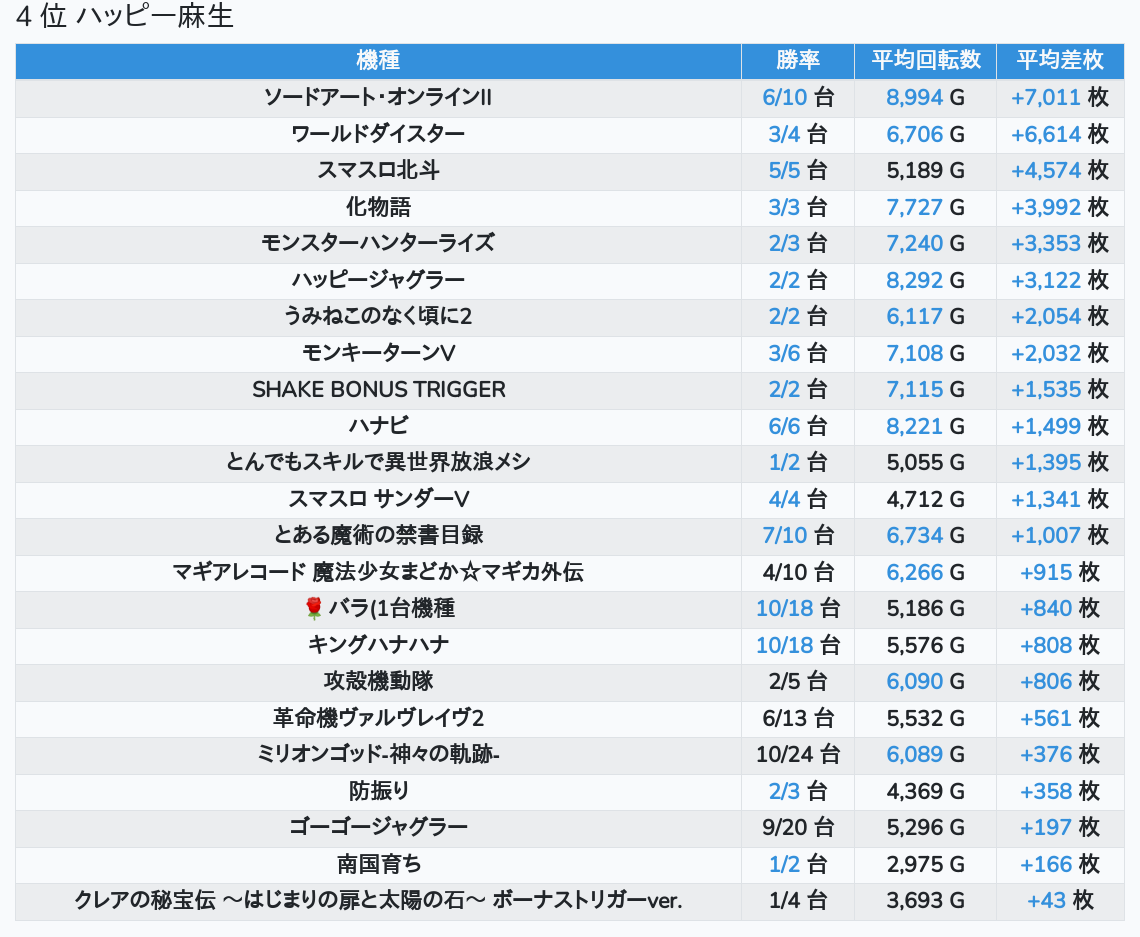
Task: Click the 8,994 G average spins cell
Action: click(926, 97)
